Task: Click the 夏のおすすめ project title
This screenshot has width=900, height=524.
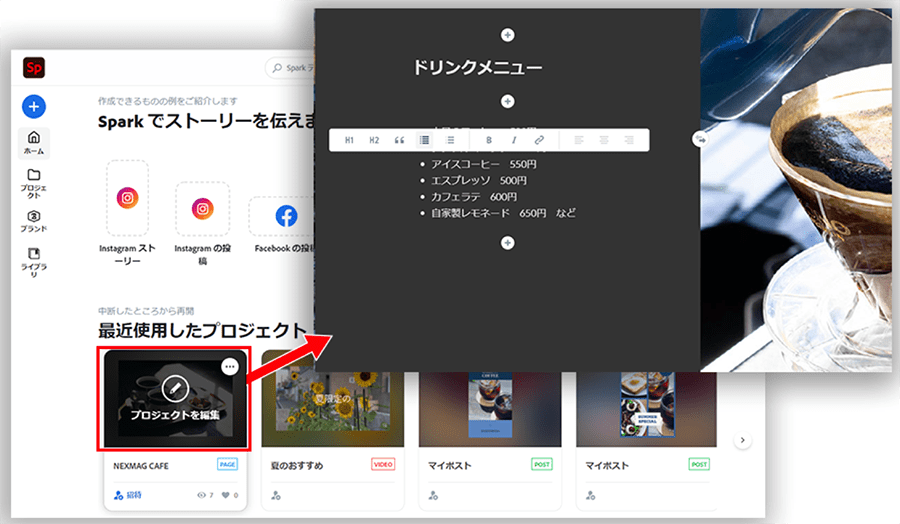Action: click(x=297, y=465)
